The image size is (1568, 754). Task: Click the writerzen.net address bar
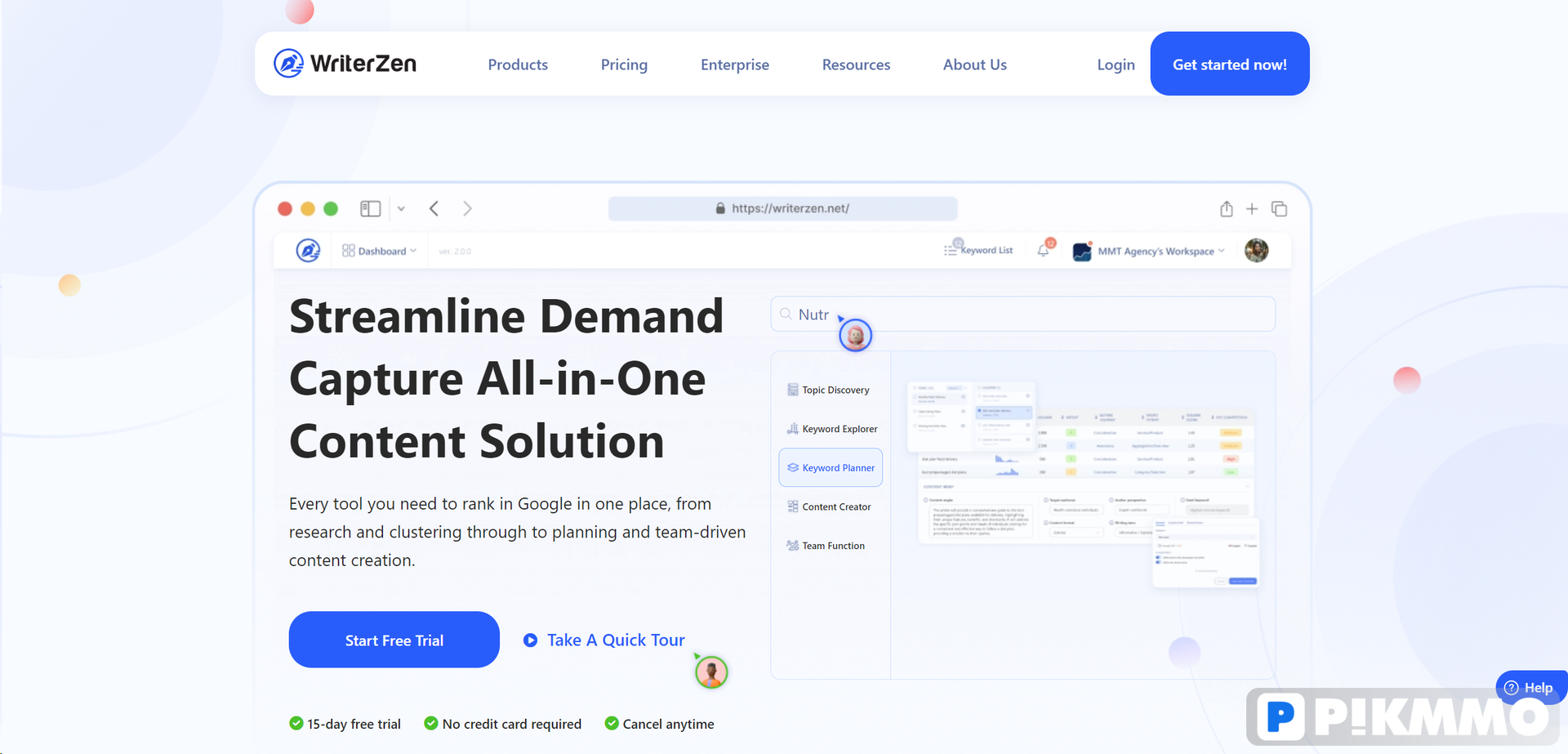[x=782, y=208]
